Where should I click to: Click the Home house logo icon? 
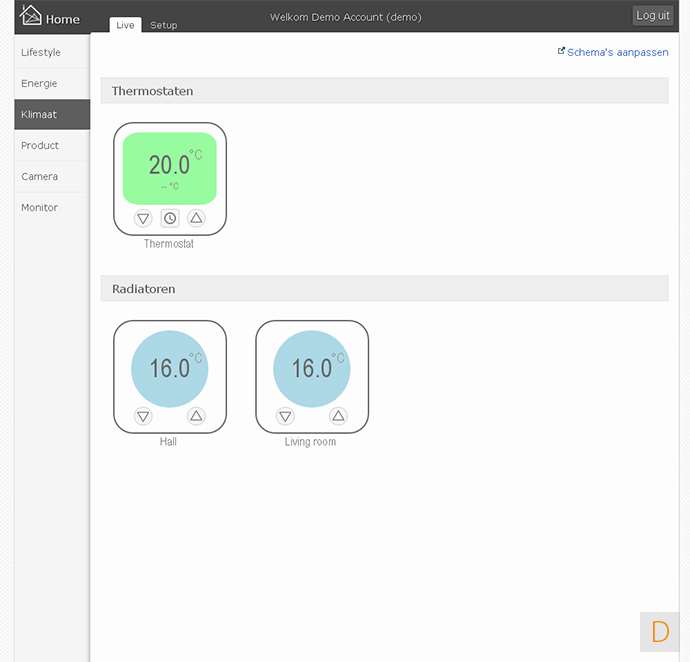tap(32, 16)
